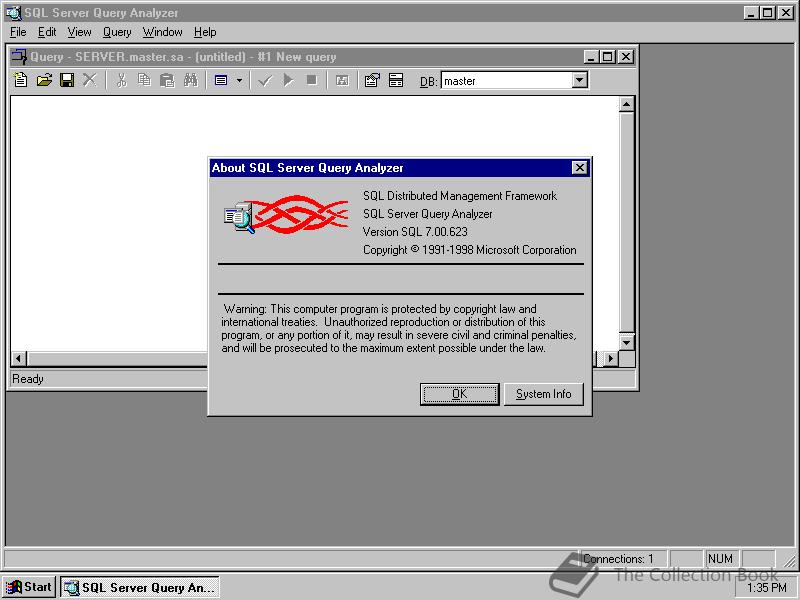Click SQL Server Query Analyzer title bar icon
This screenshot has width=800, height=600.
pyautogui.click(x=13, y=13)
